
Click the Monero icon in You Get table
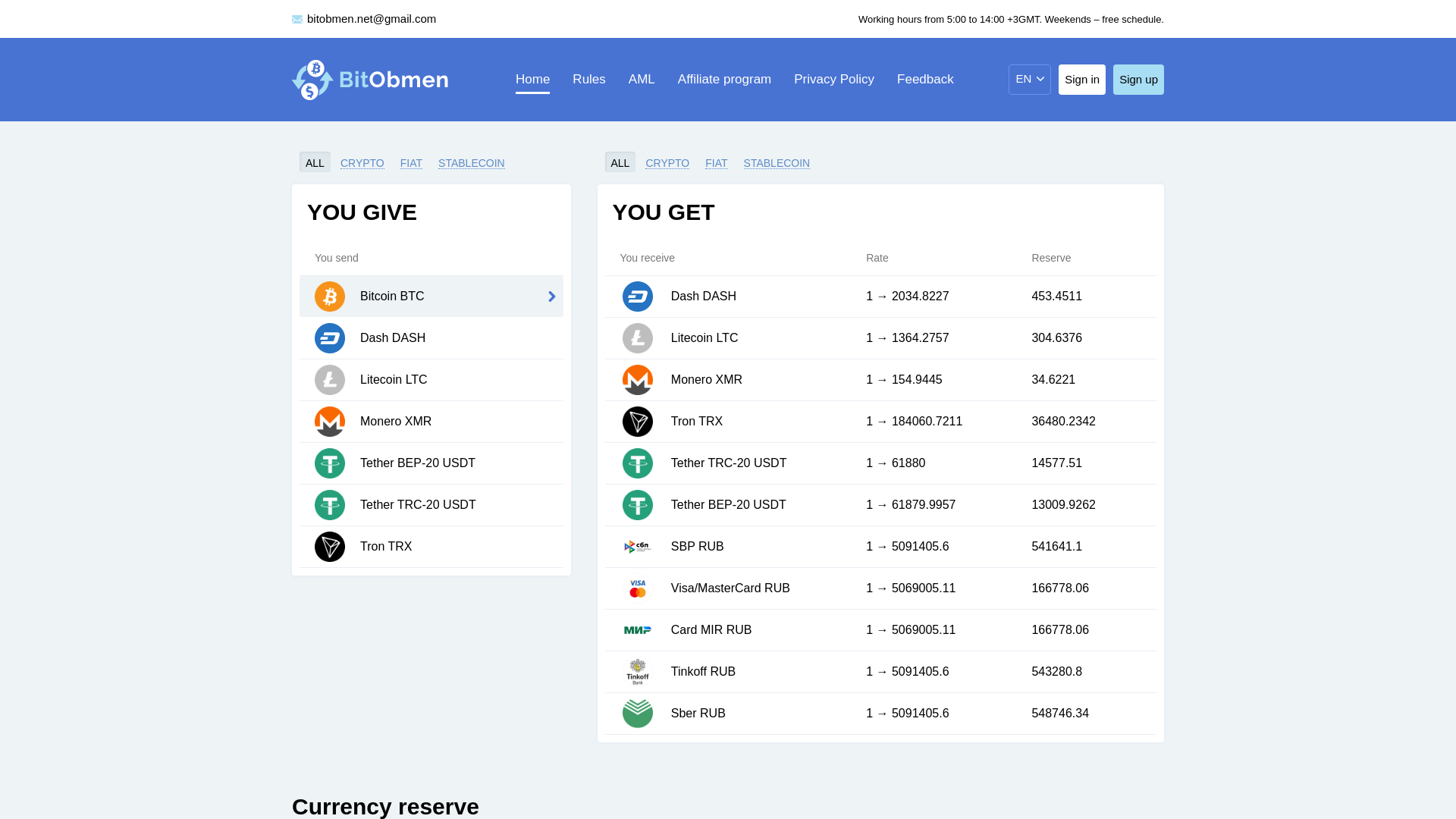pyautogui.click(x=638, y=380)
